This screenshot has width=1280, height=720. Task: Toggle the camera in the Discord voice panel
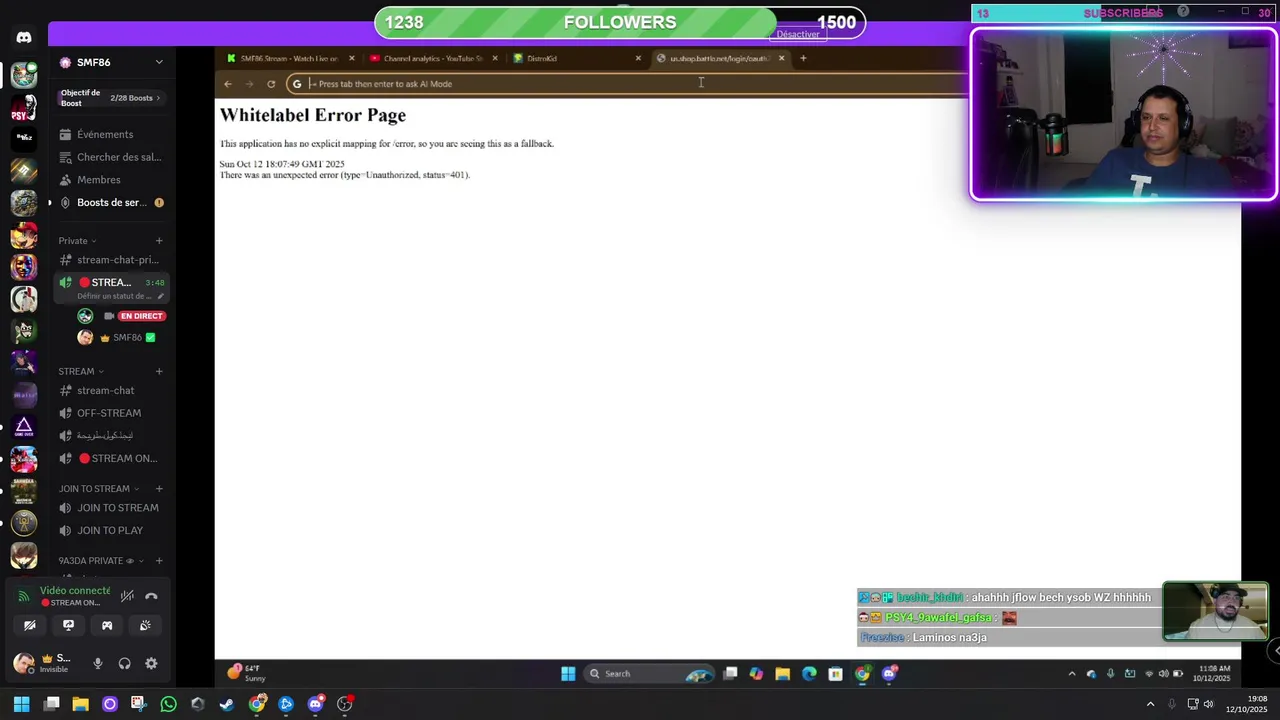point(30,625)
